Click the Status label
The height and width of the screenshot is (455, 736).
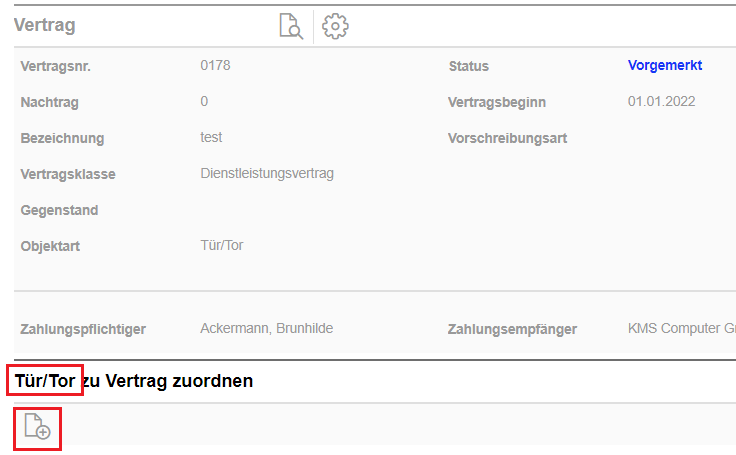(468, 66)
